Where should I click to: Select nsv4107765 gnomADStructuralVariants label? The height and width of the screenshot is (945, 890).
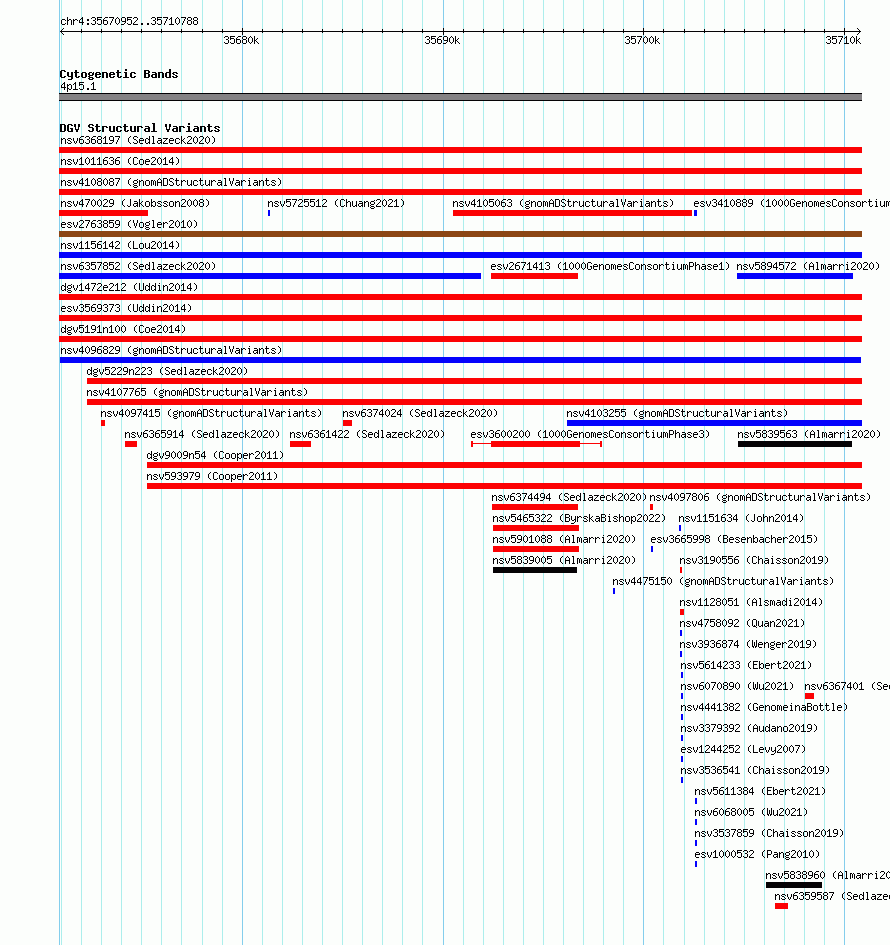[x=197, y=392]
